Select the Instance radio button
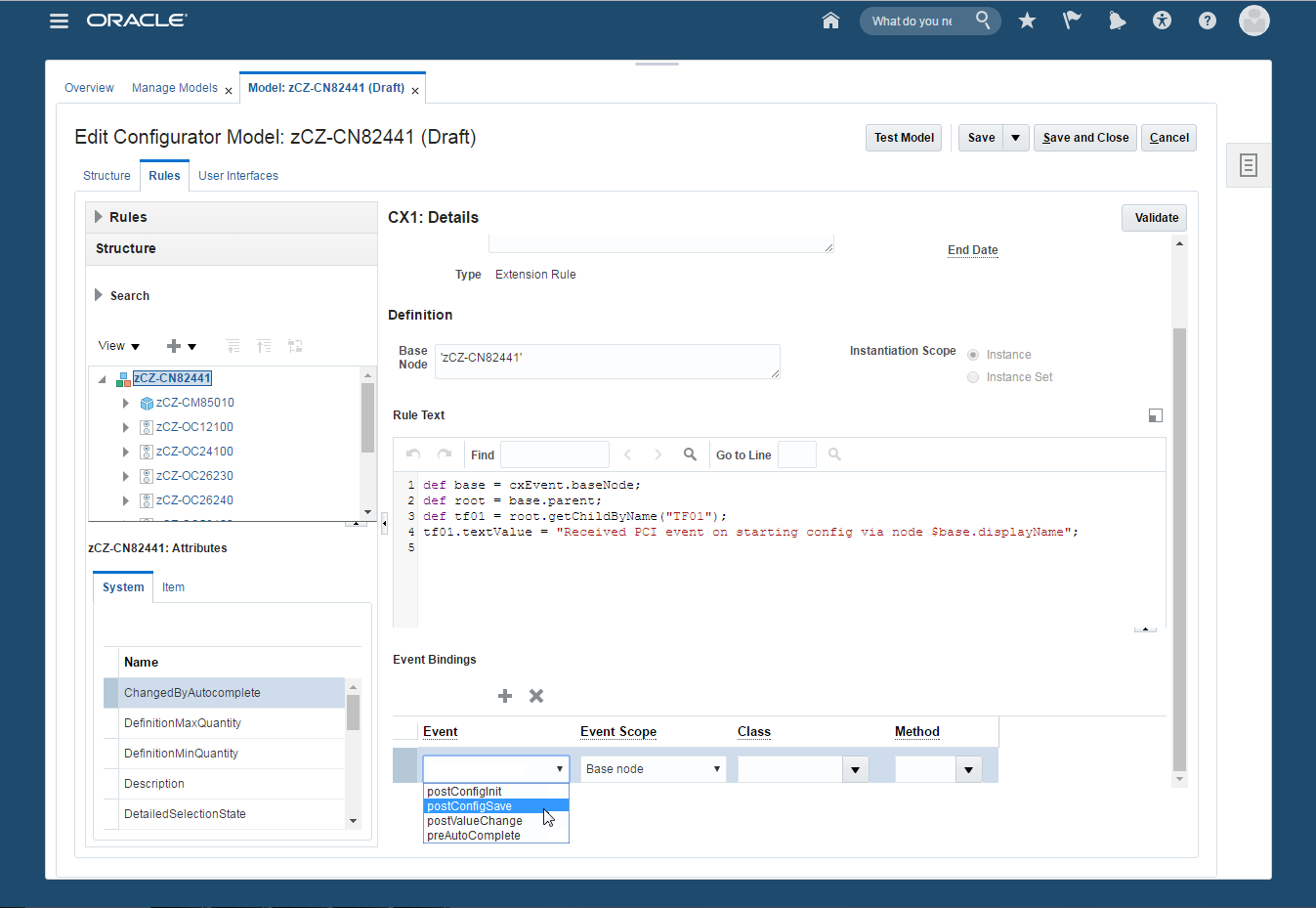 tap(973, 355)
